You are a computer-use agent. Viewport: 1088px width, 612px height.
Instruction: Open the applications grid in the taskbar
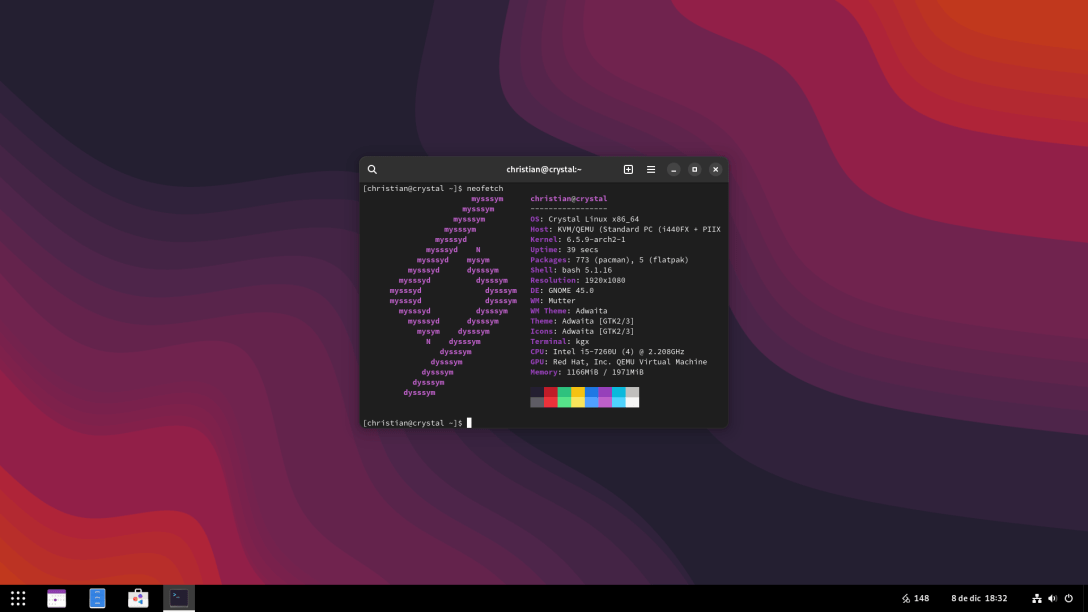click(18, 598)
